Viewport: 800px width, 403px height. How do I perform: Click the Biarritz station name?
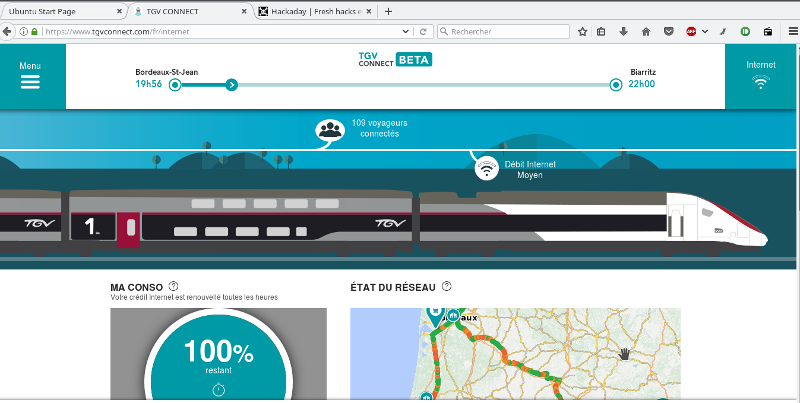click(x=643, y=72)
